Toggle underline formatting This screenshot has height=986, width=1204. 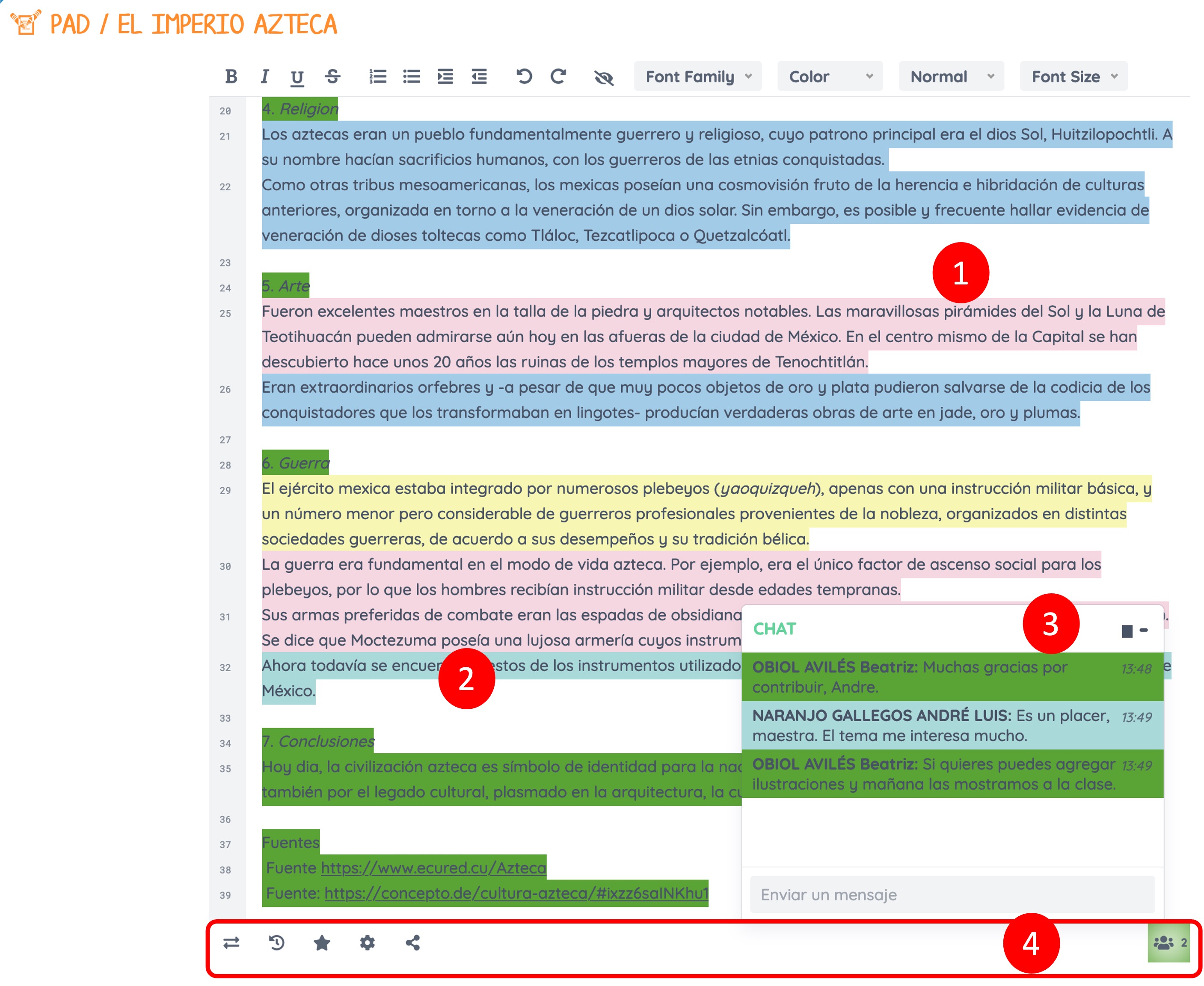[x=297, y=77]
